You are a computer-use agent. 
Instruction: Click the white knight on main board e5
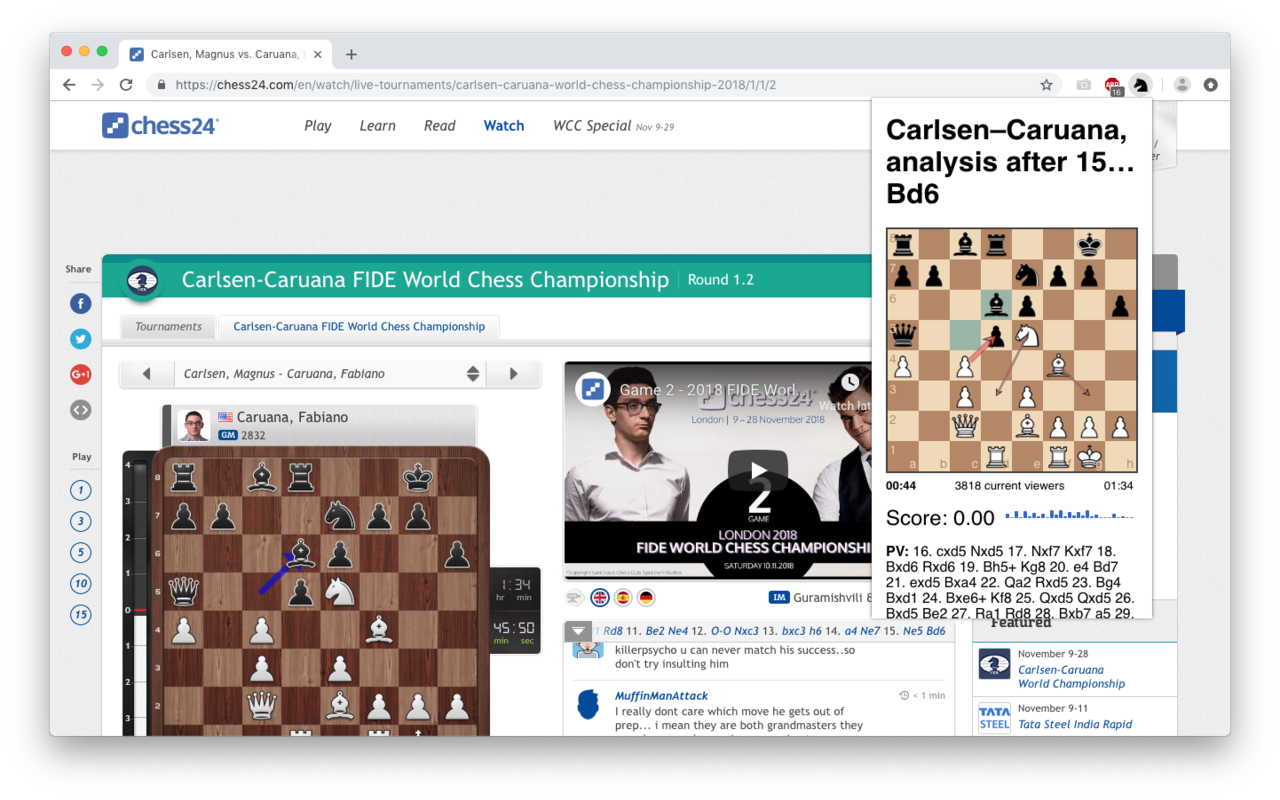point(340,590)
